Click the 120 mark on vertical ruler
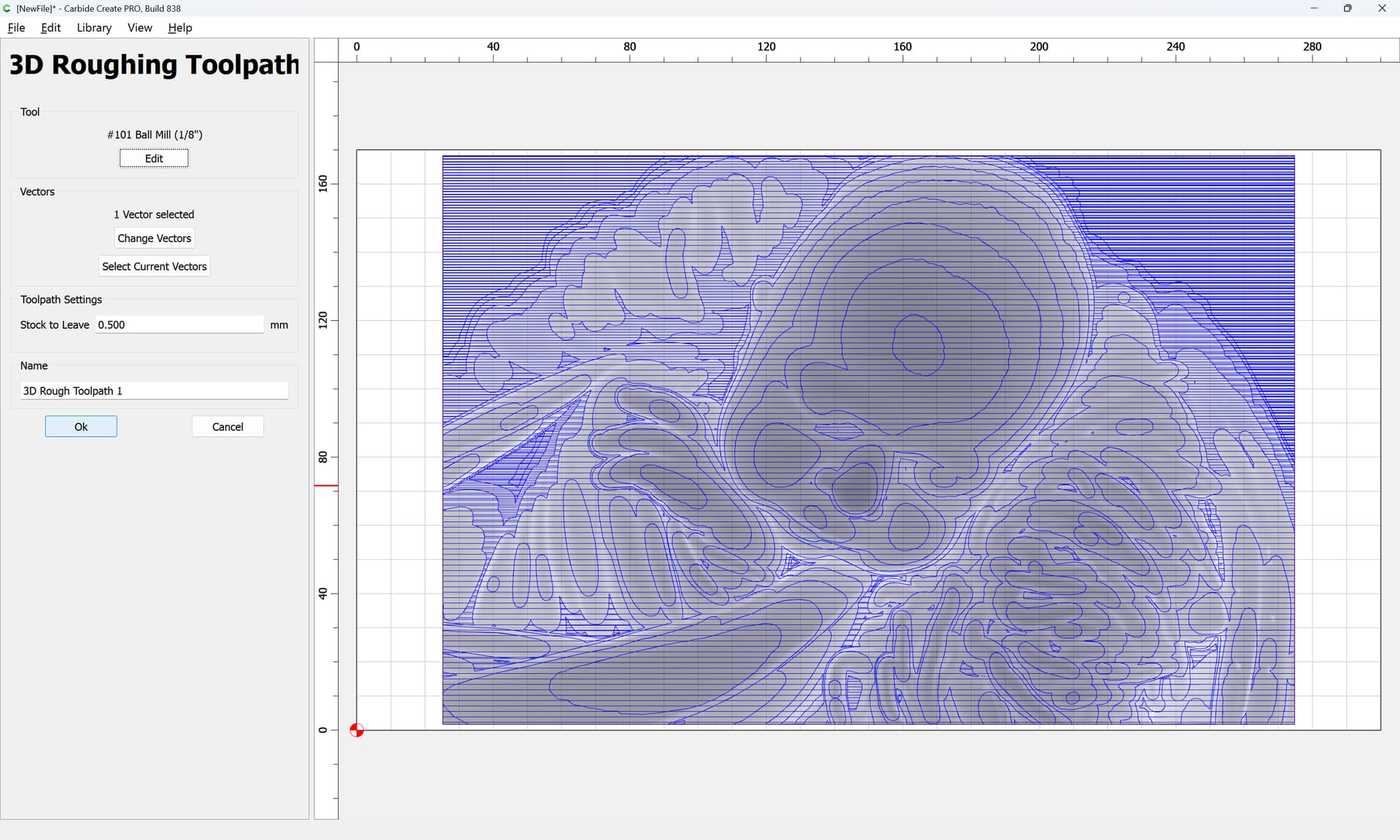Image resolution: width=1400 pixels, height=840 pixels. (323, 319)
